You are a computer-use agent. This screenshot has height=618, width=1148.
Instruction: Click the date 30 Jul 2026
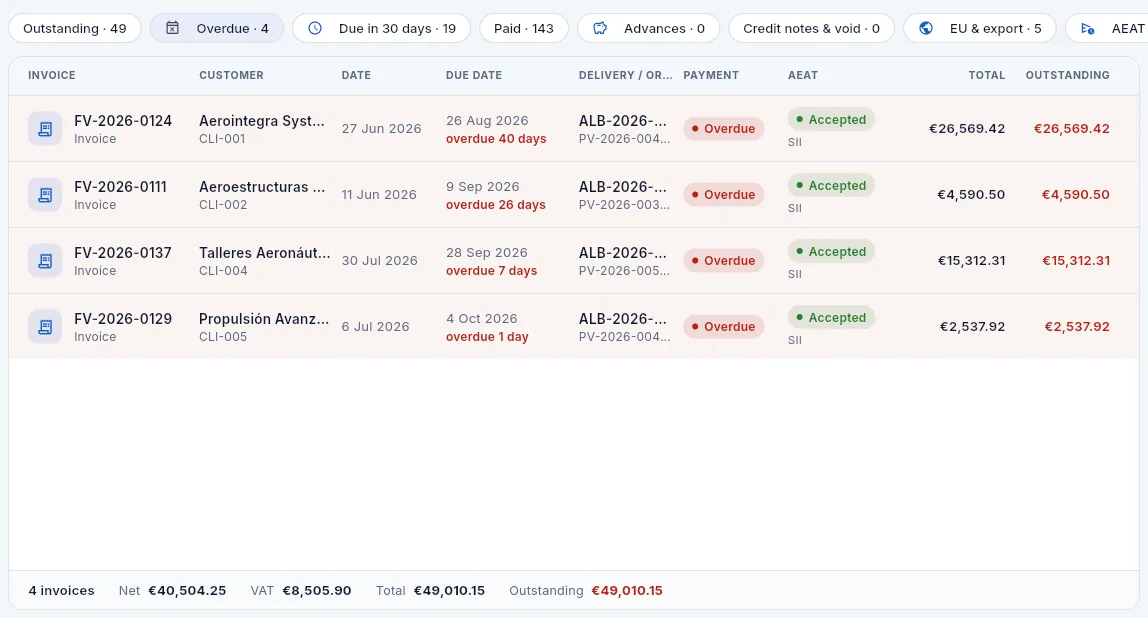379,261
